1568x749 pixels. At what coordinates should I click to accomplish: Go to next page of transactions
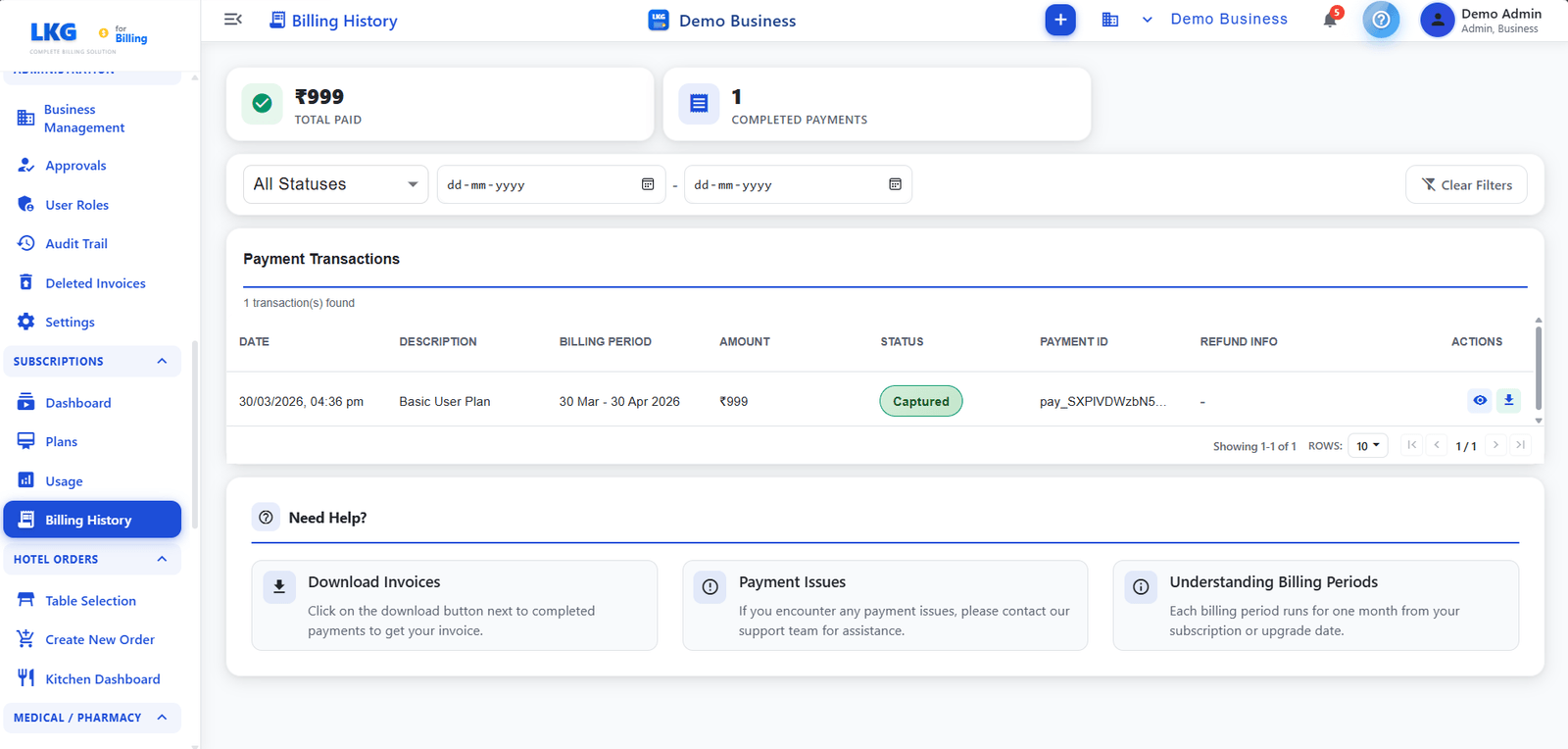point(1495,445)
